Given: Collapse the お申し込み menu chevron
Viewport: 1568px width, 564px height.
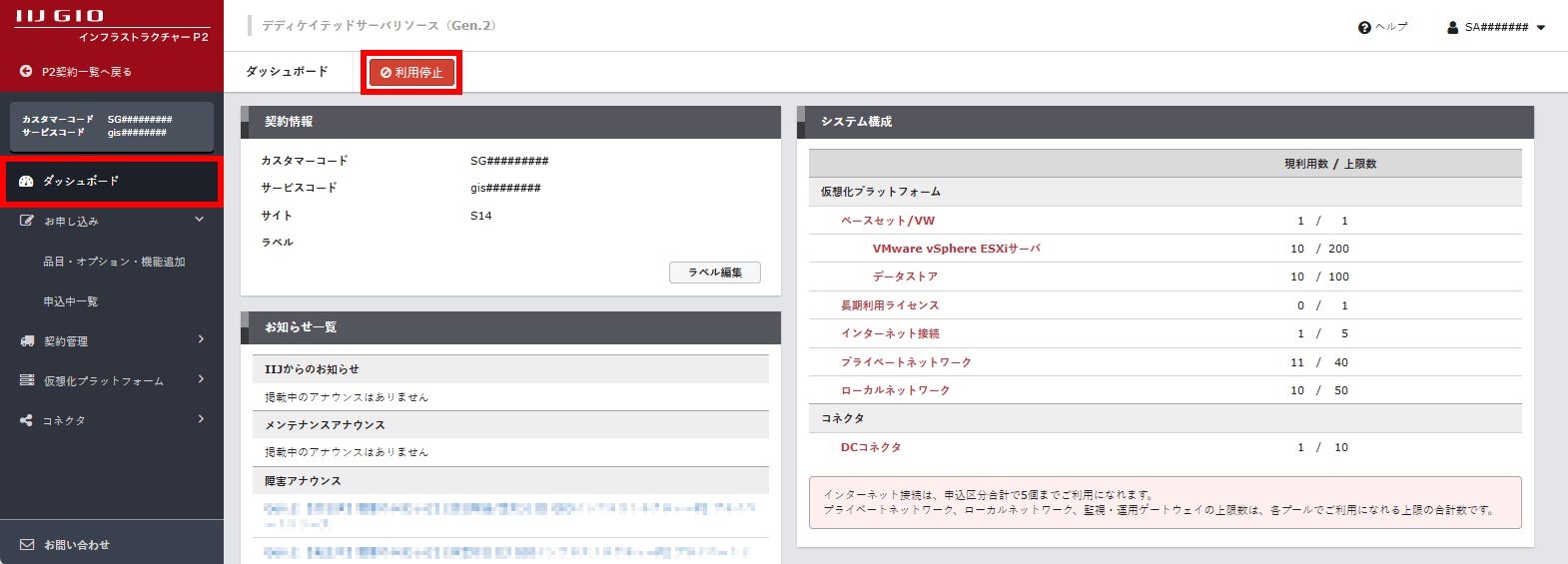Looking at the screenshot, I should pyautogui.click(x=200, y=220).
